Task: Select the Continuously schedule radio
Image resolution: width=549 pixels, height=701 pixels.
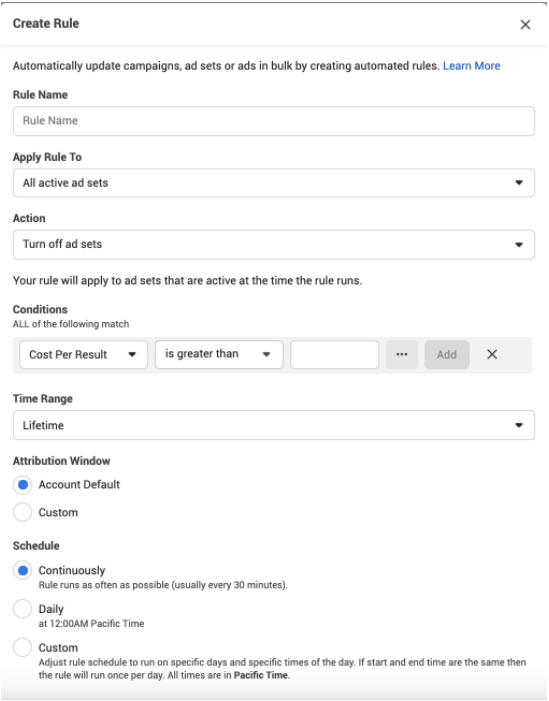Action: point(22,570)
